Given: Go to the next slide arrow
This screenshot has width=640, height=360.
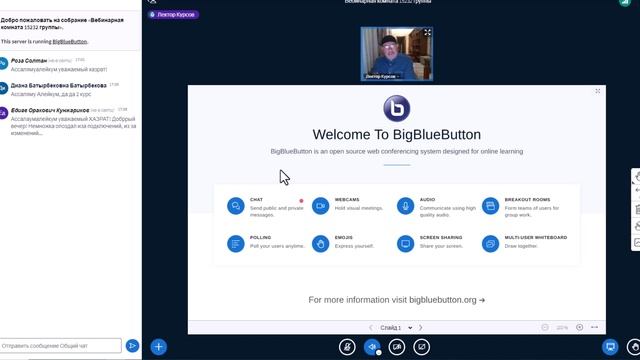Looking at the screenshot, I should [x=420, y=327].
